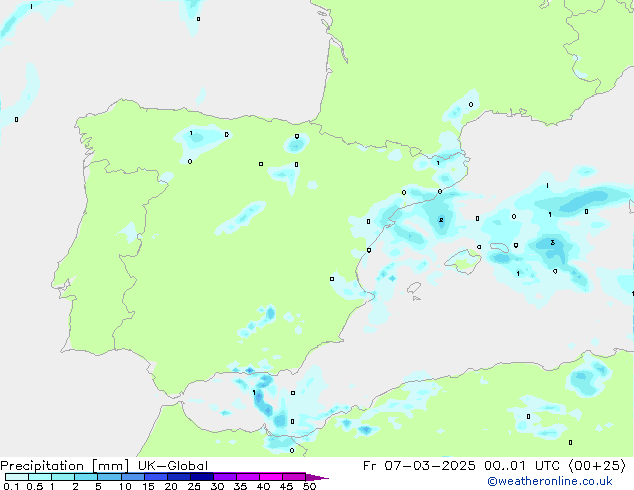This screenshot has height=490, width=634.
Task: Click Mallorca island on the map
Action: pos(462,262)
